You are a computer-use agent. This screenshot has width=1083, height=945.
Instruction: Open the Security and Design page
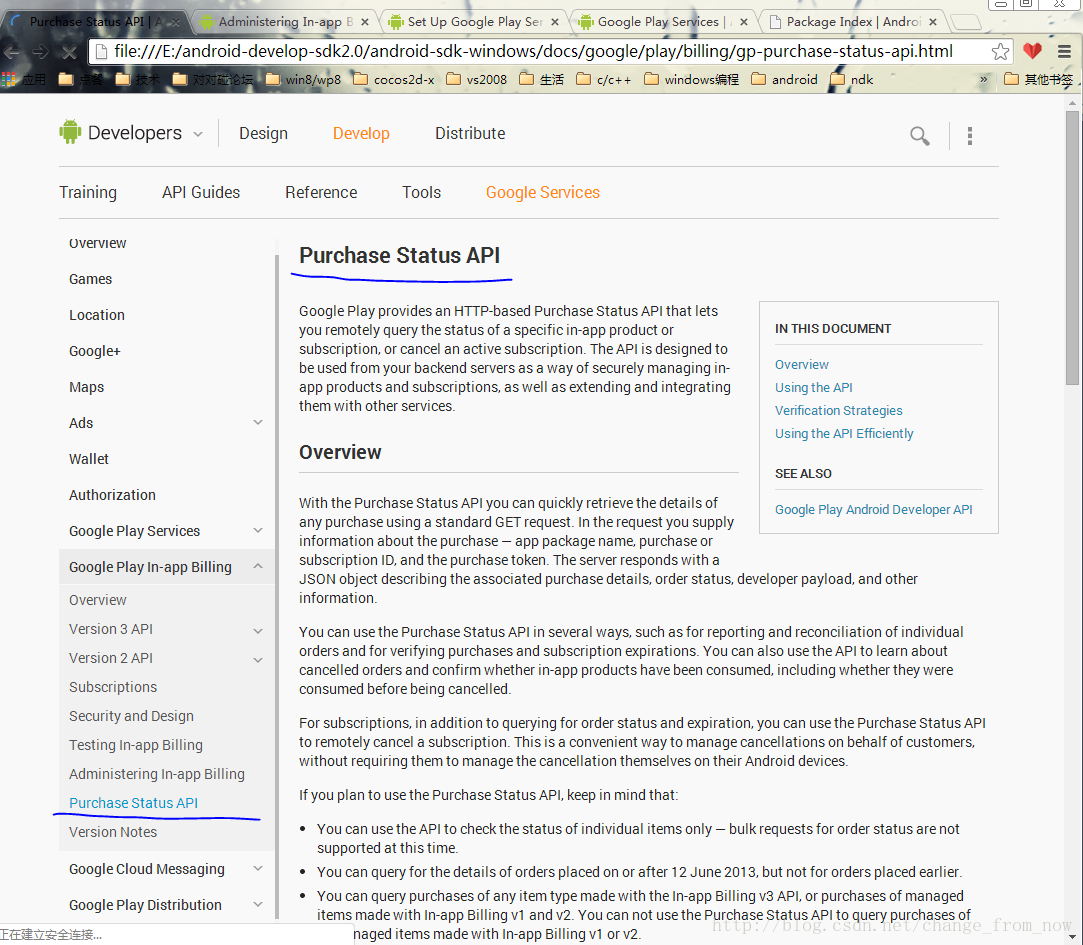pyautogui.click(x=131, y=716)
